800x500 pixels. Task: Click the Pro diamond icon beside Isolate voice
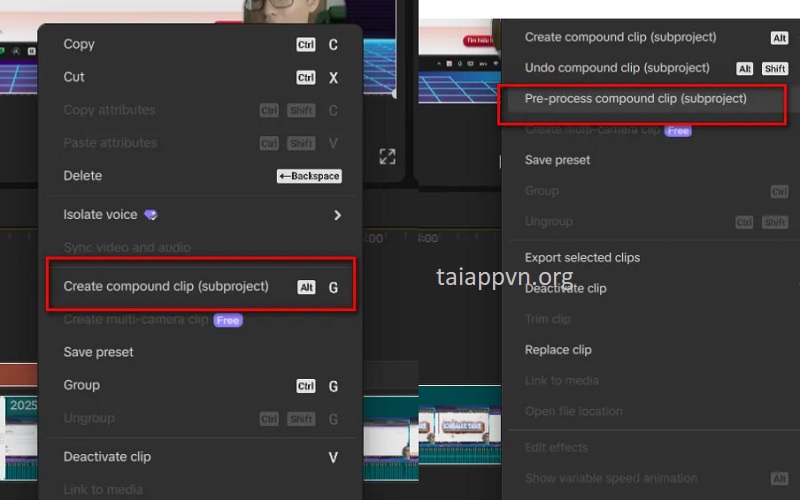pos(151,215)
